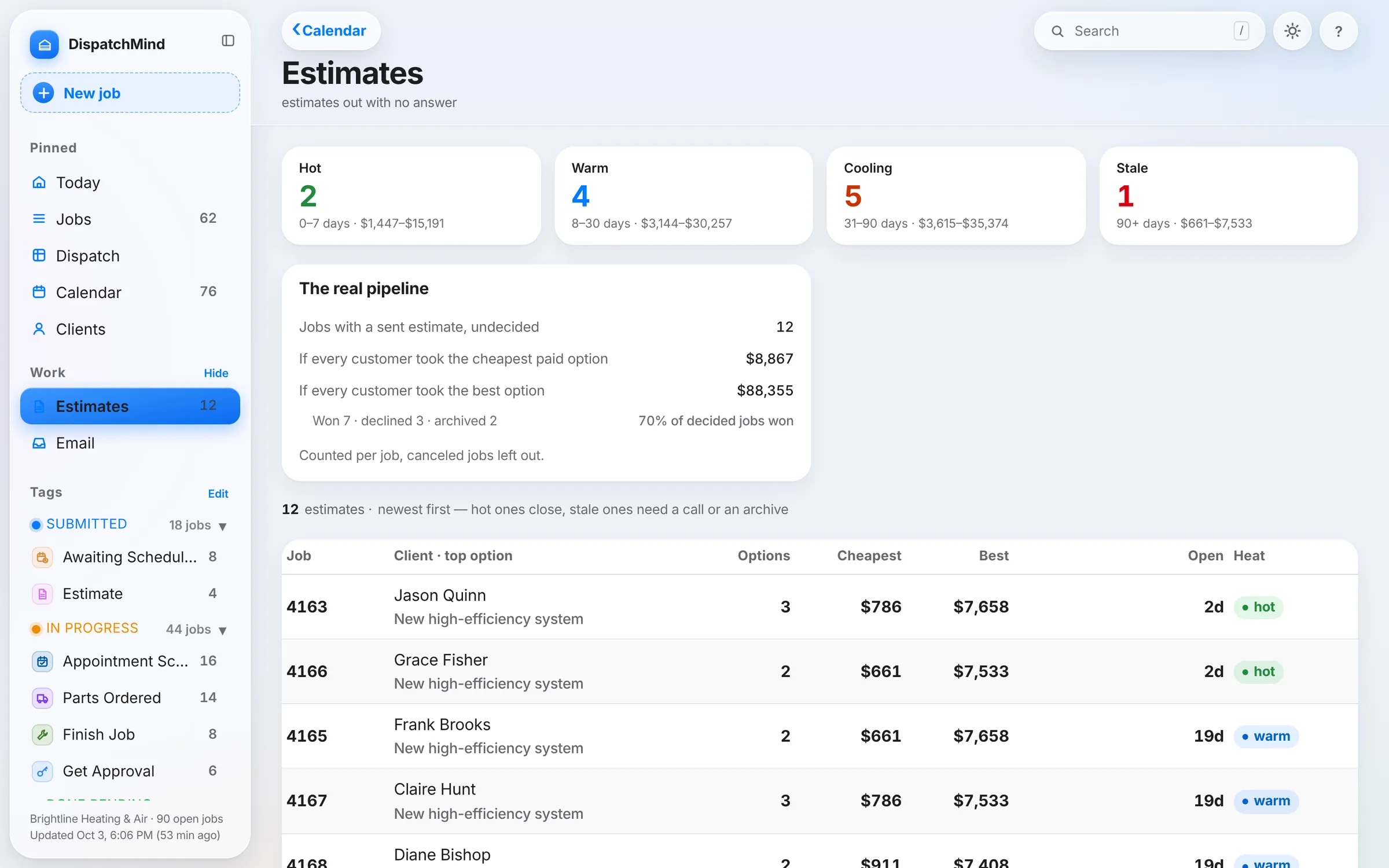Image resolution: width=1389 pixels, height=868 pixels.
Task: Open the Estimates menu item
Action: [130, 406]
